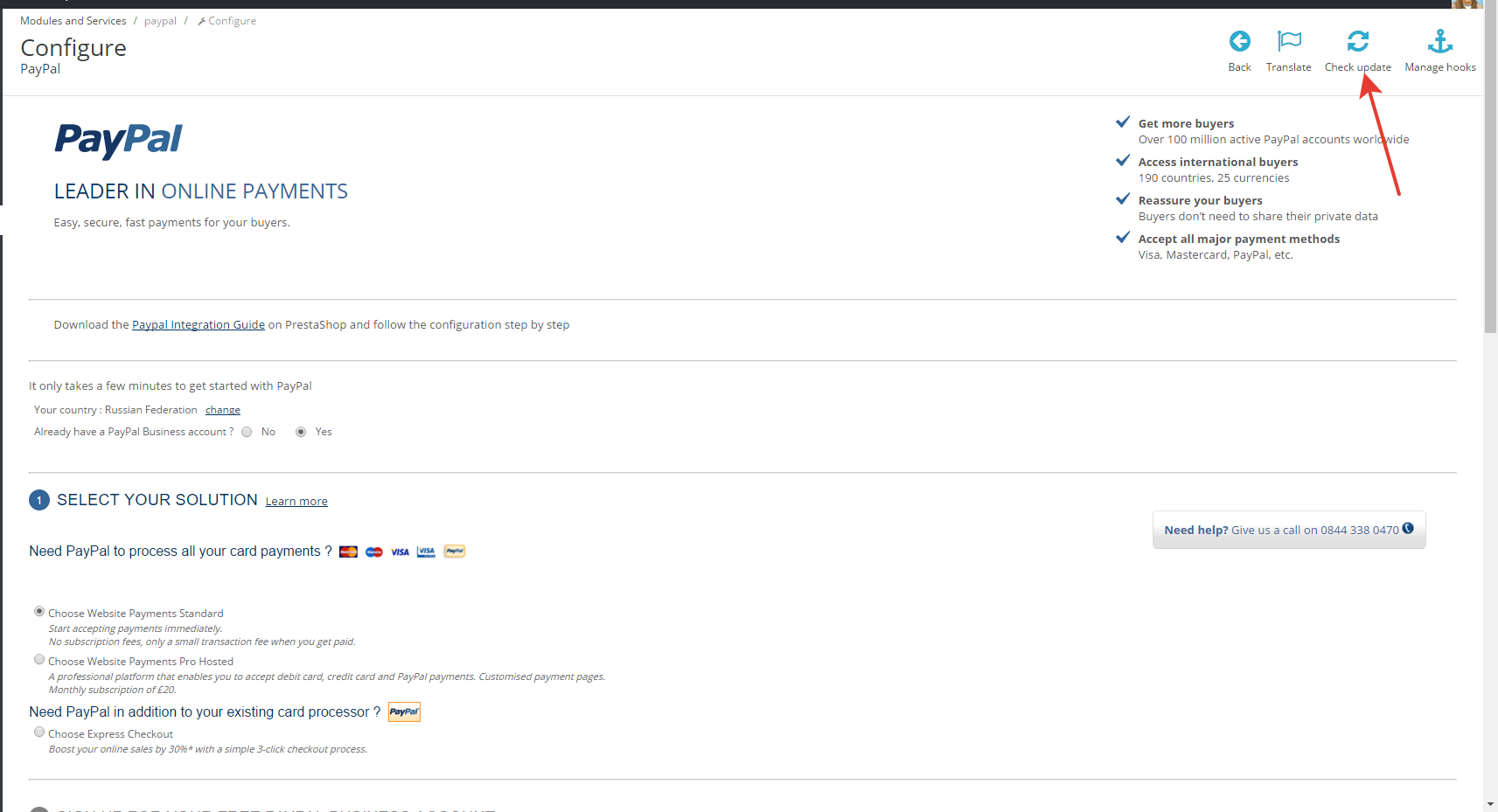
Task: Click checkmark next to Access international buyers
Action: click(1123, 161)
